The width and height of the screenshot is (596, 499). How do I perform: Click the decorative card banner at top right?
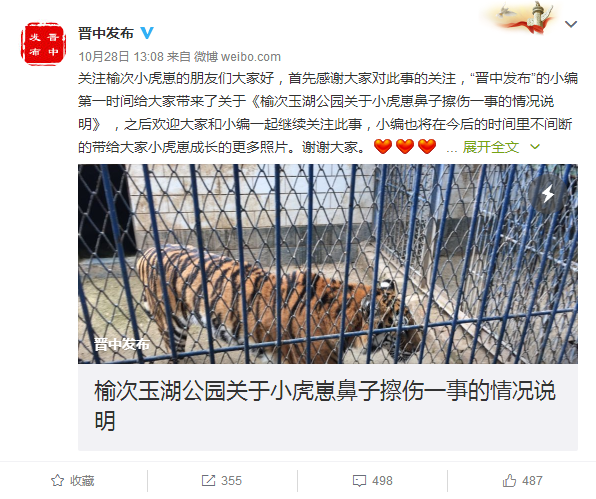pos(522,17)
